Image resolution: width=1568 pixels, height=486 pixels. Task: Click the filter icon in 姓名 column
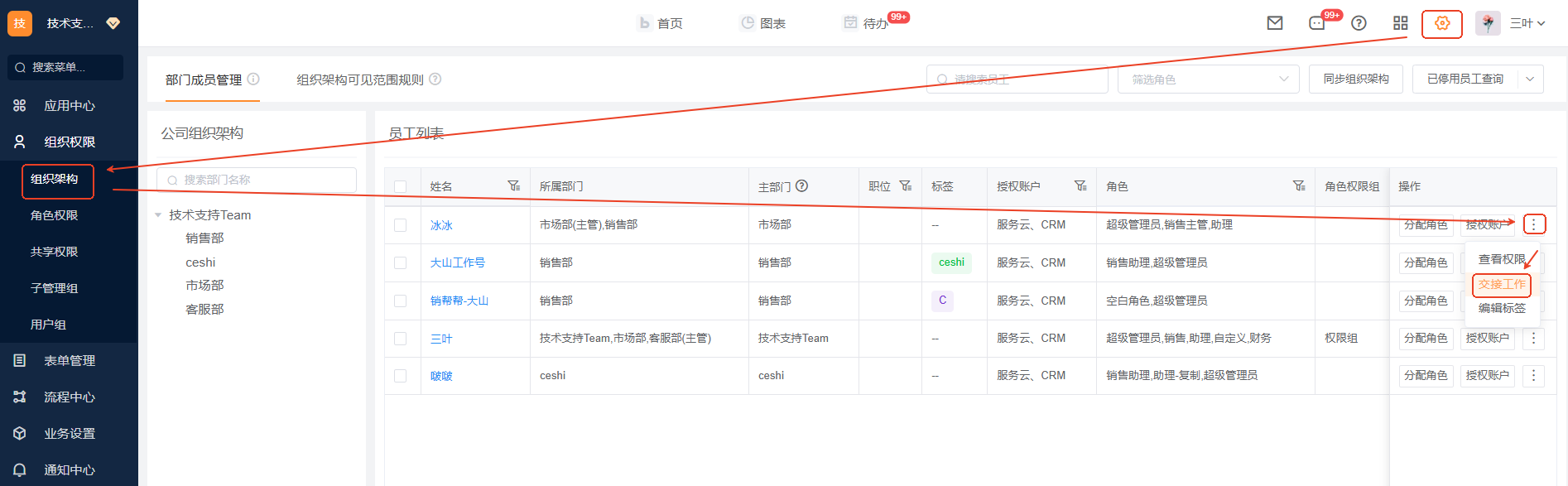click(x=513, y=186)
